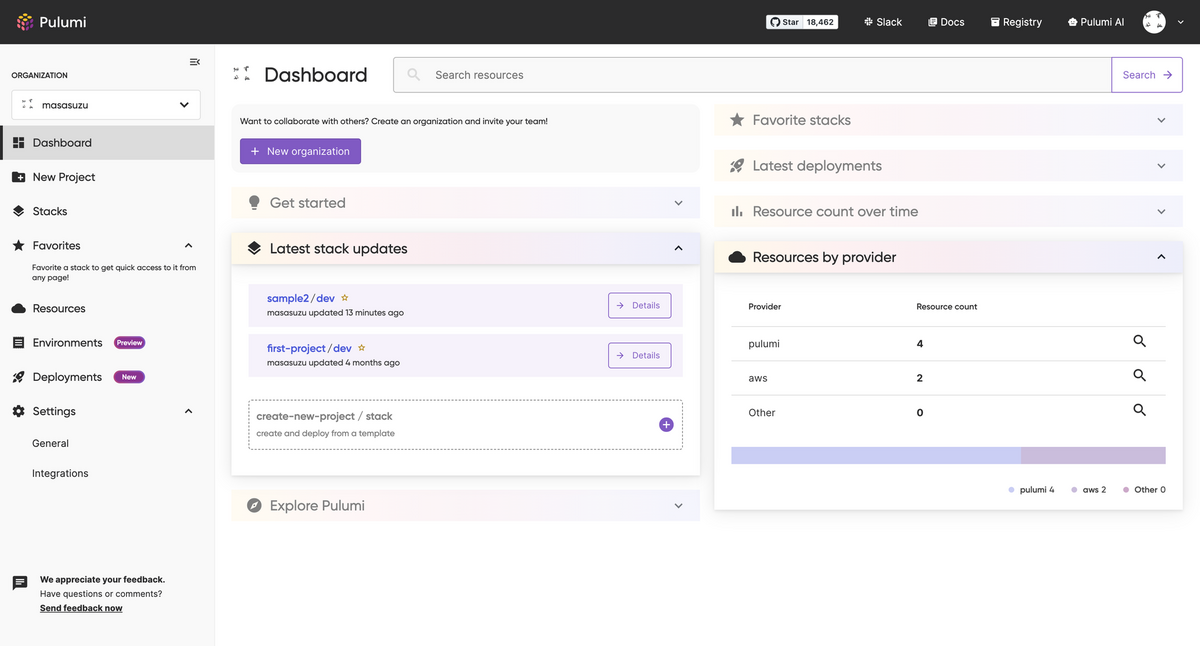The width and height of the screenshot is (1200, 646).
Task: Collapse the Favorites section in sidebar
Action: click(x=188, y=245)
